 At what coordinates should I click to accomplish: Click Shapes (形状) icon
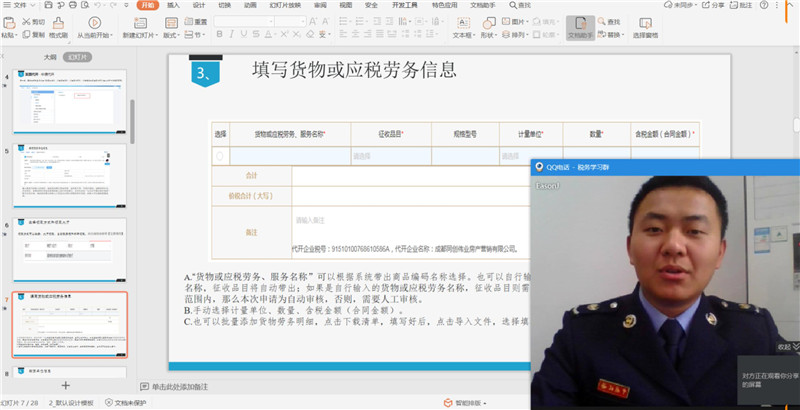point(489,22)
